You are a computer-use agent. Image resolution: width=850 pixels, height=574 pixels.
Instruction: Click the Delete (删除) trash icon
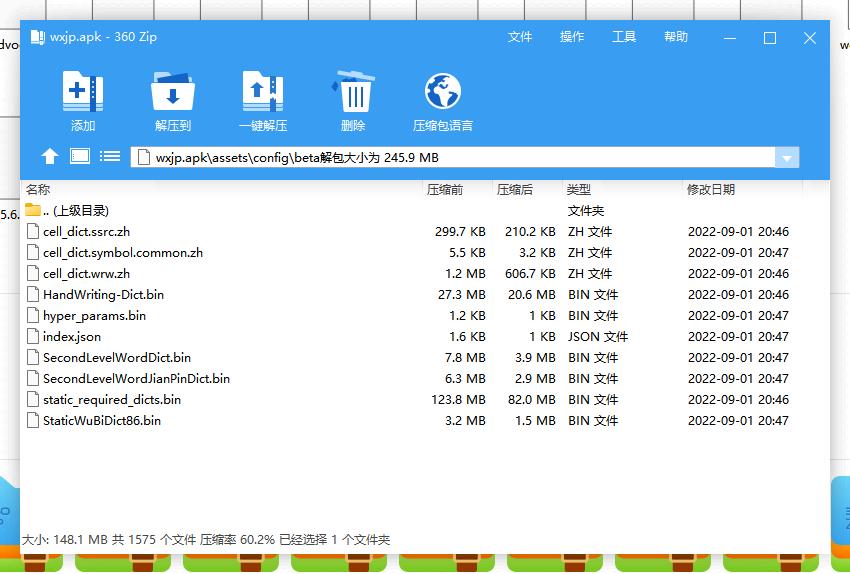coord(353,92)
